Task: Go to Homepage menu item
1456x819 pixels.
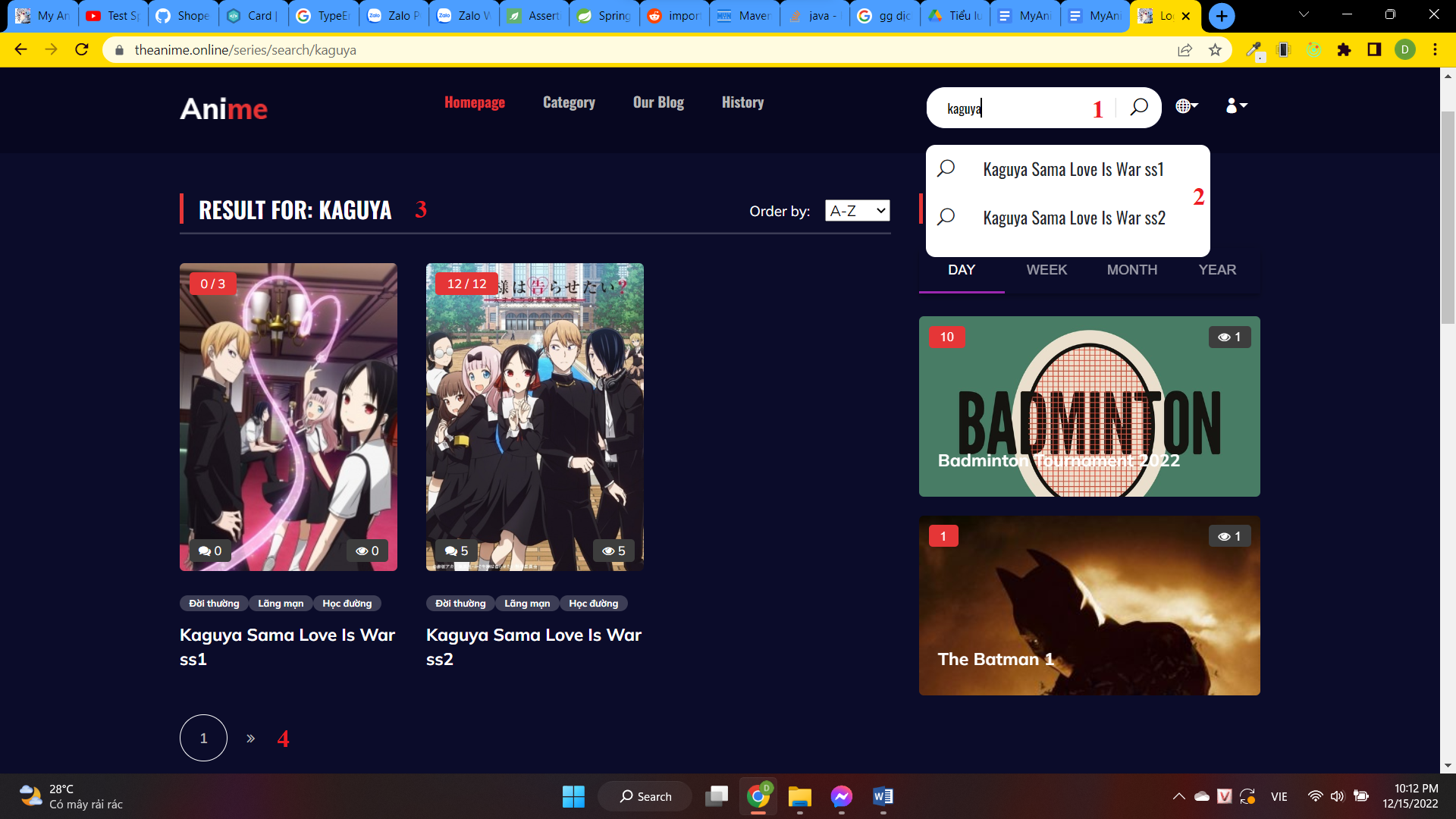Action: click(x=475, y=102)
